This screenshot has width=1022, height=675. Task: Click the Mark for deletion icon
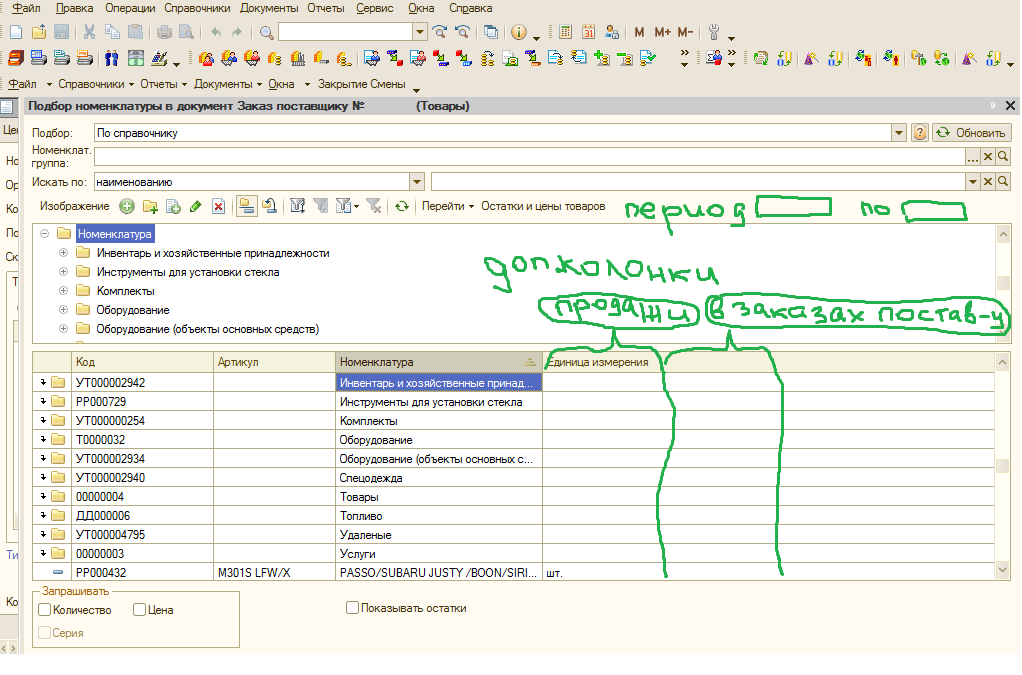217,206
